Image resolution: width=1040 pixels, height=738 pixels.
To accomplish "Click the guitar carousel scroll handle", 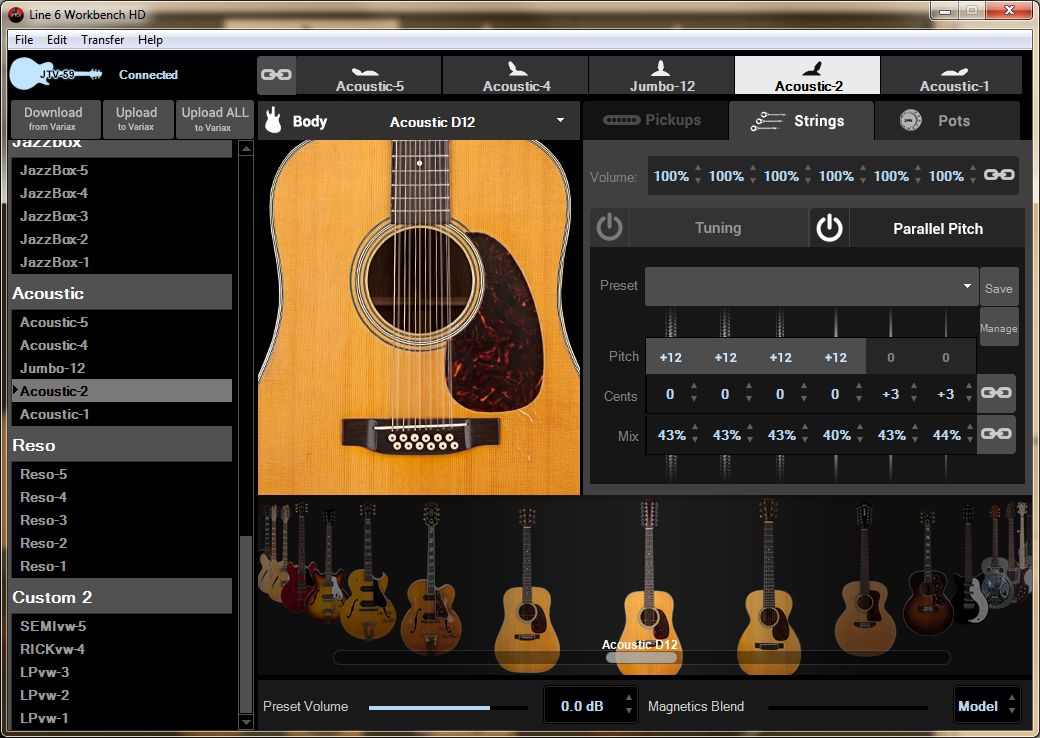I will 641,657.
